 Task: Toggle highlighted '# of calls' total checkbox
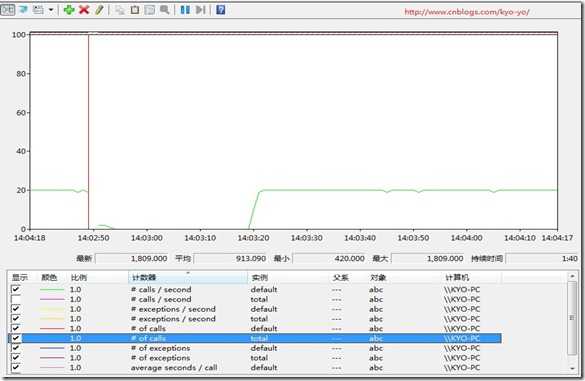click(x=16, y=338)
